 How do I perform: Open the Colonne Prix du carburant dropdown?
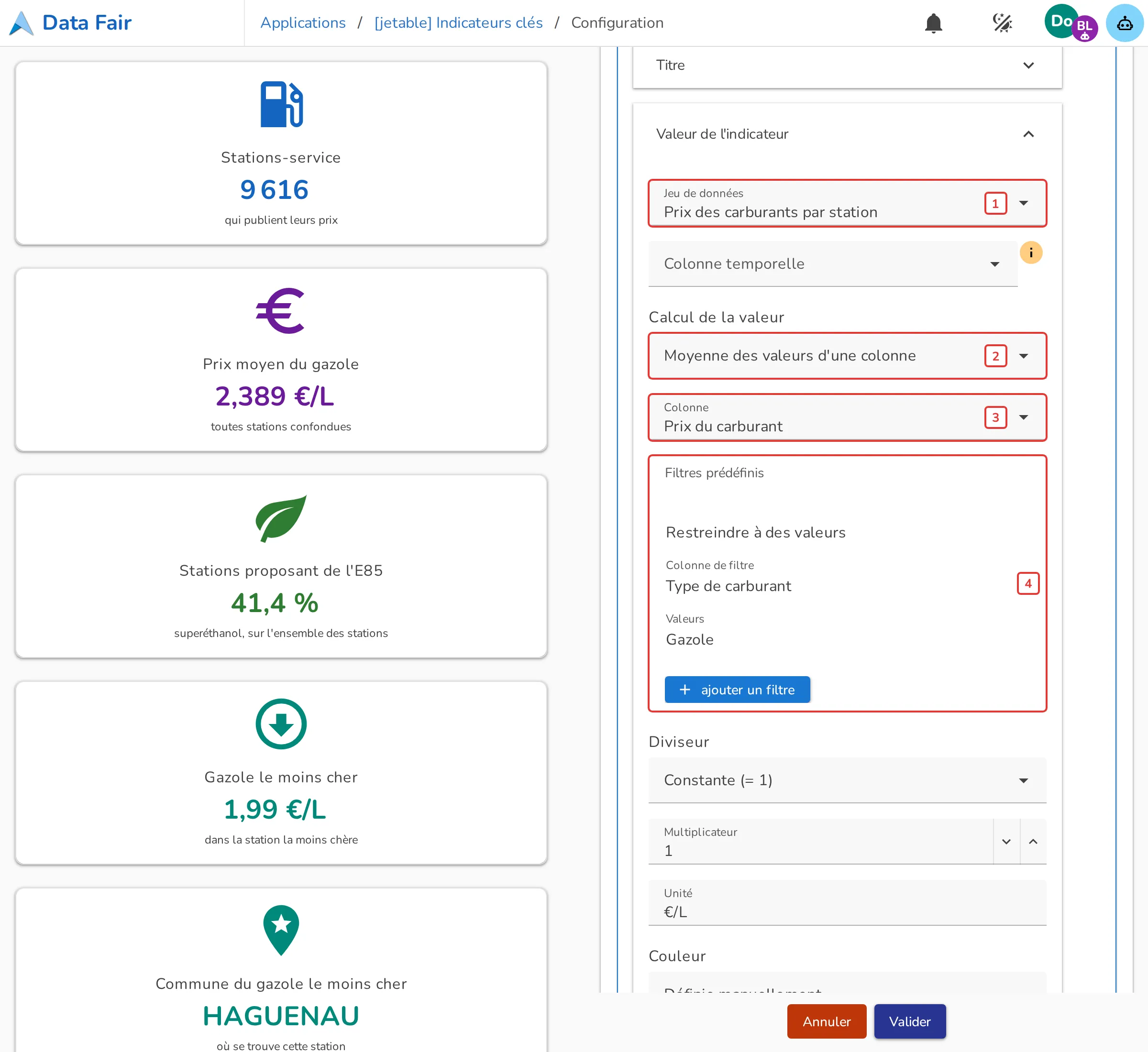pyautogui.click(x=847, y=417)
